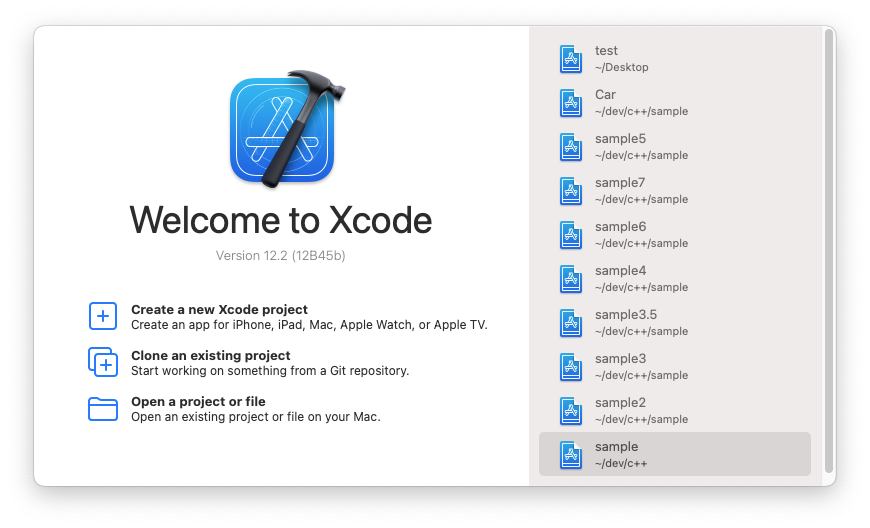Image resolution: width=870 pixels, height=528 pixels.
Task: Choose Clone an existing project
Action: pyautogui.click(x=249, y=363)
